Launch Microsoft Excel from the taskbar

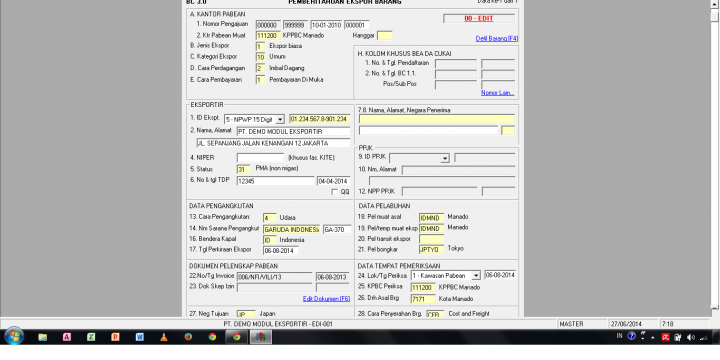click(91, 337)
